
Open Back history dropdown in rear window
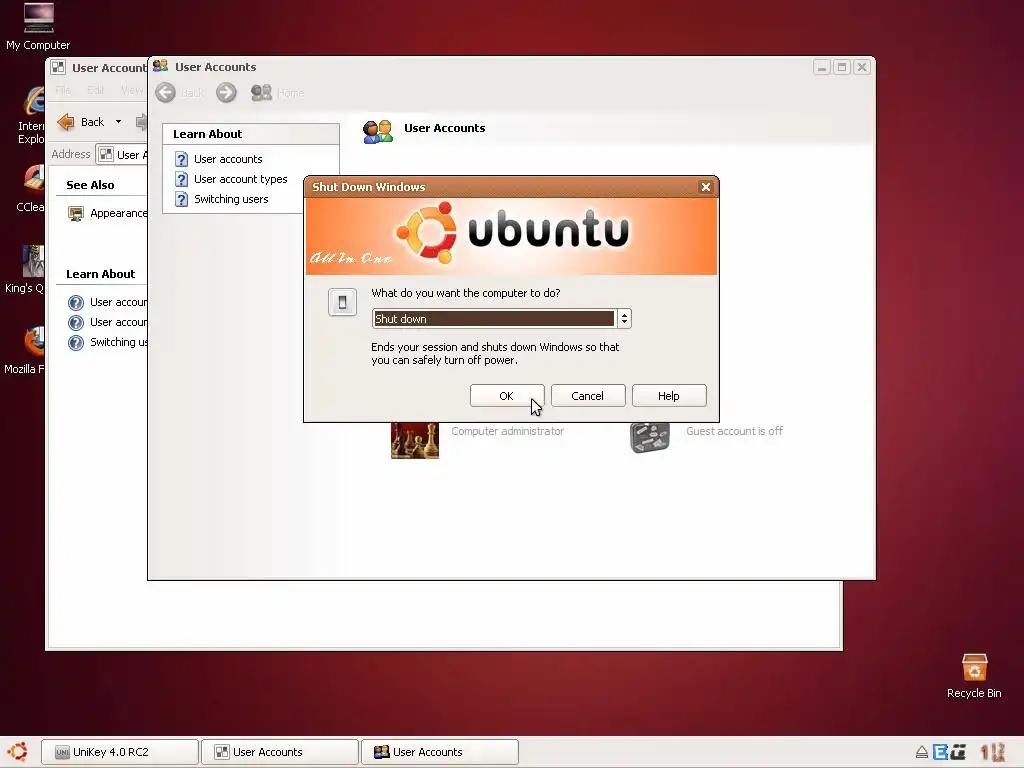118,122
